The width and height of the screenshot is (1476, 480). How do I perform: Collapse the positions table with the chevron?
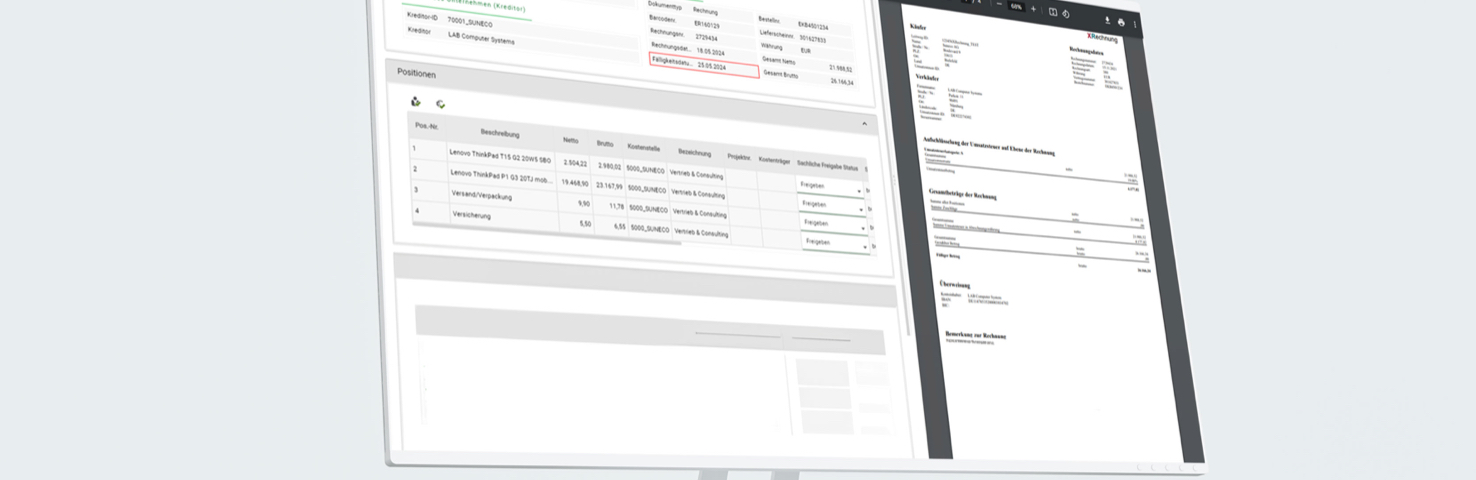pyautogui.click(x=864, y=124)
